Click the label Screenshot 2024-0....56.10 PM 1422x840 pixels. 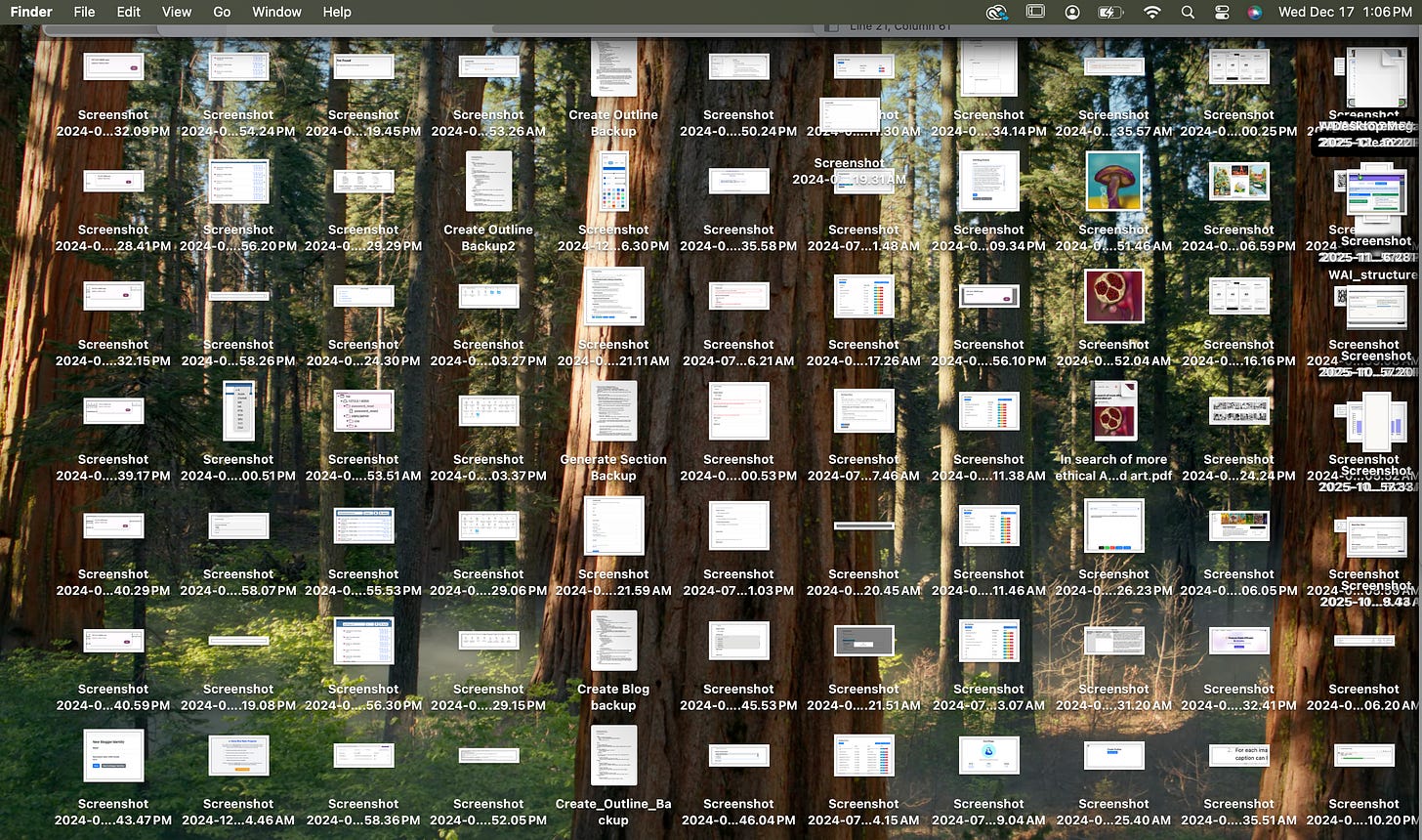point(988,353)
